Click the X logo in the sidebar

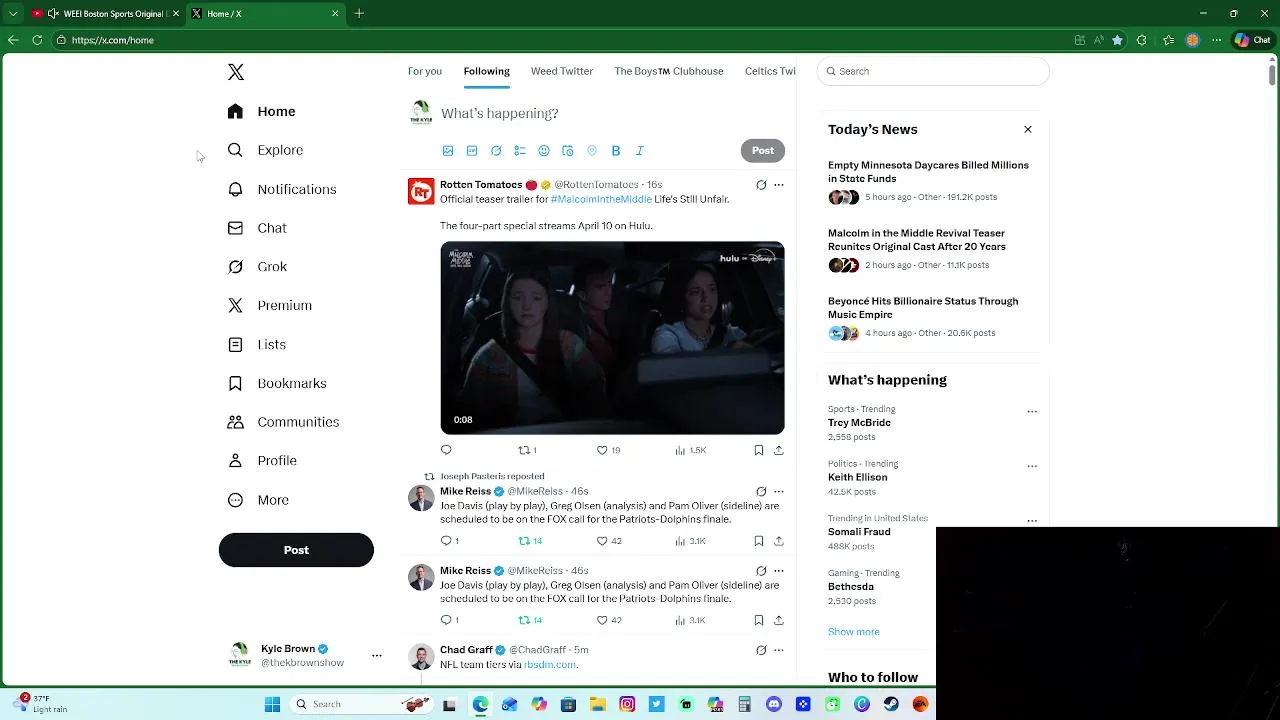[236, 72]
